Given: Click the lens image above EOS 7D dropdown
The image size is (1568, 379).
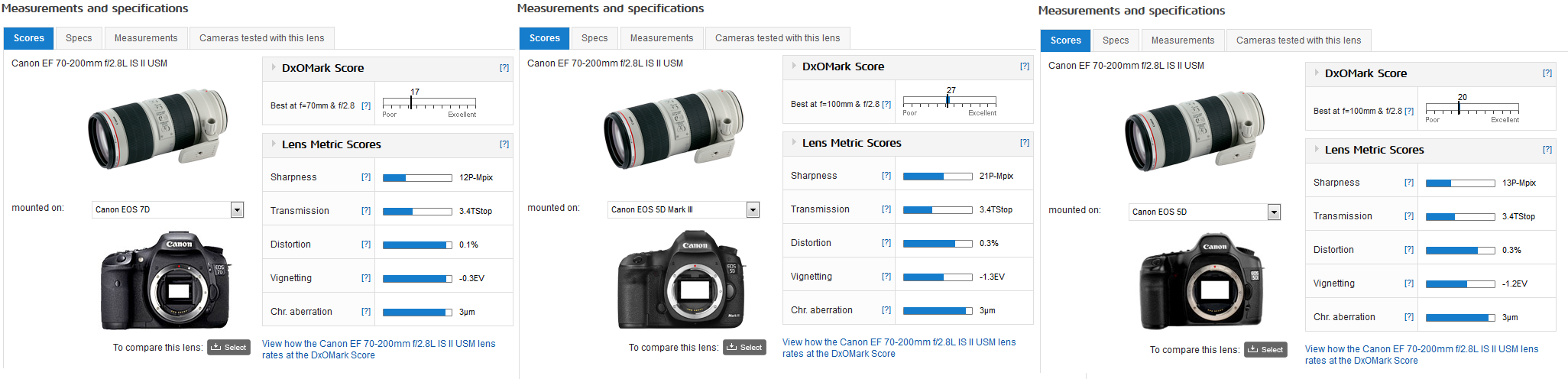Looking at the screenshot, I should tap(157, 130).
